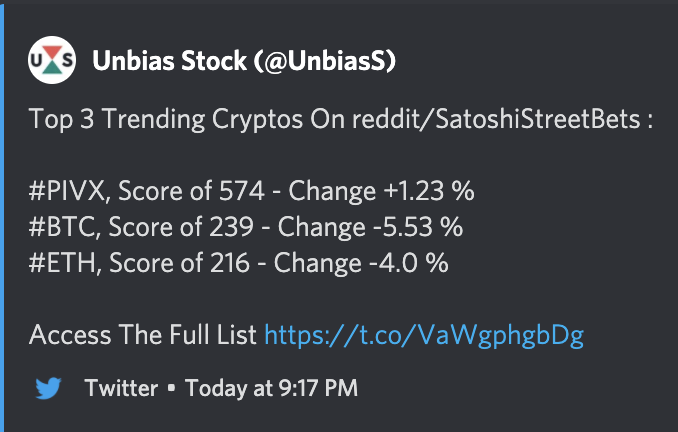
Task: Click the Unbias Stock avatar logo
Action: pos(52,60)
